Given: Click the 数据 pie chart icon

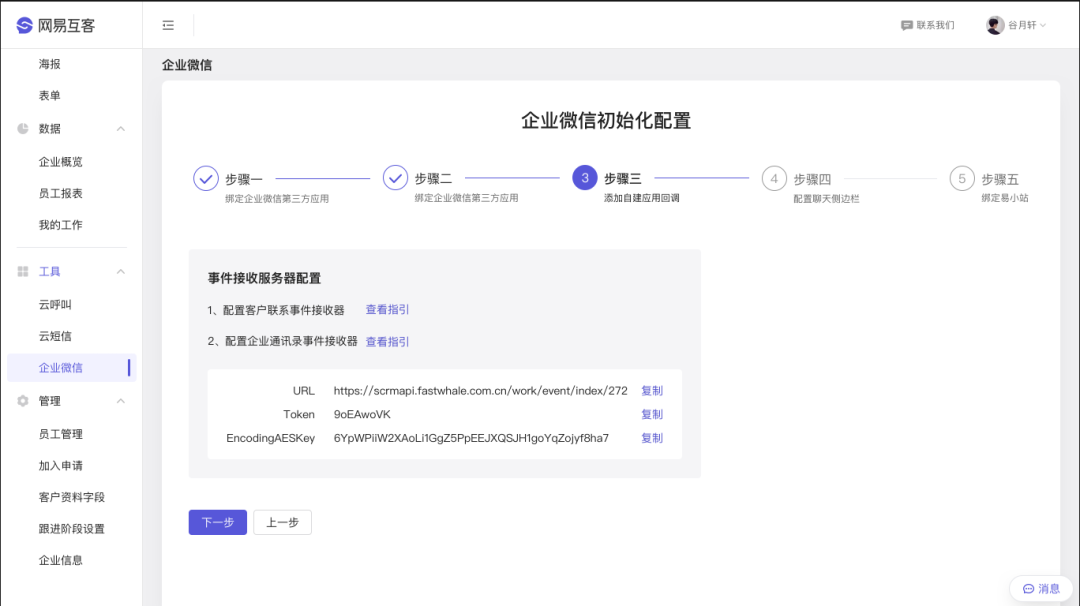Looking at the screenshot, I should pos(23,129).
